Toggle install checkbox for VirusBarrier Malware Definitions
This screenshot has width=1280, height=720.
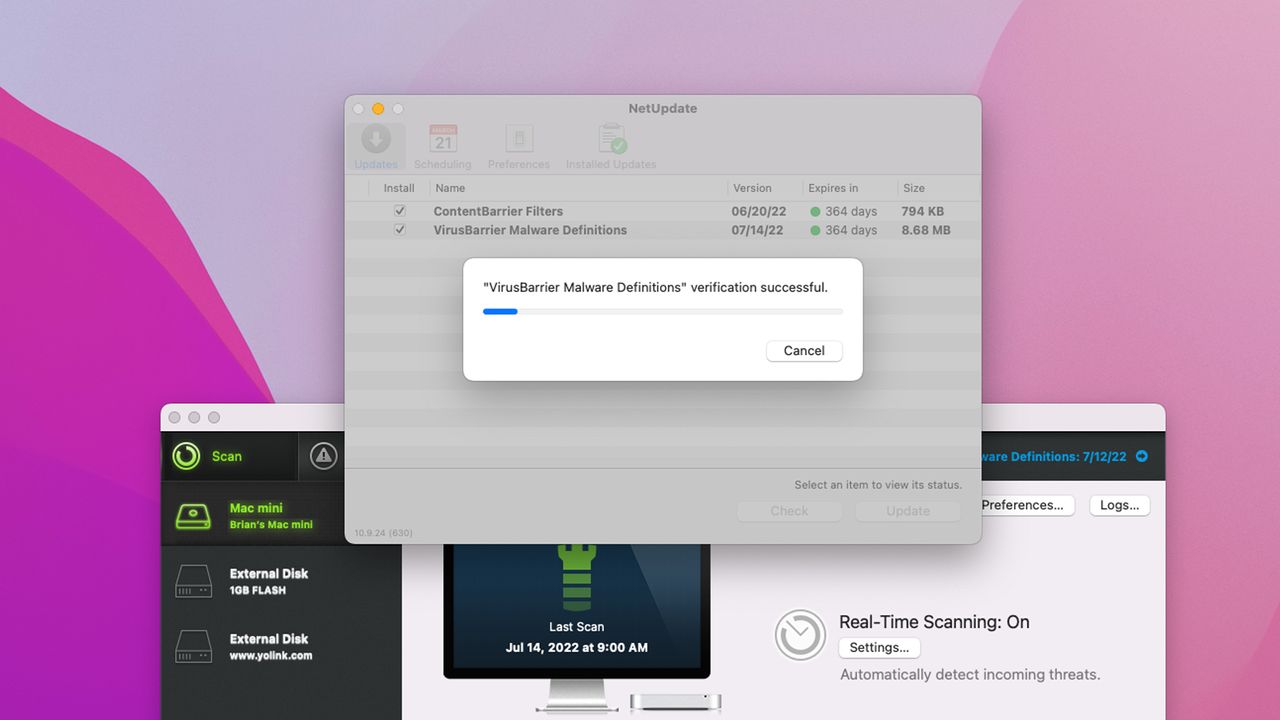[x=400, y=230]
